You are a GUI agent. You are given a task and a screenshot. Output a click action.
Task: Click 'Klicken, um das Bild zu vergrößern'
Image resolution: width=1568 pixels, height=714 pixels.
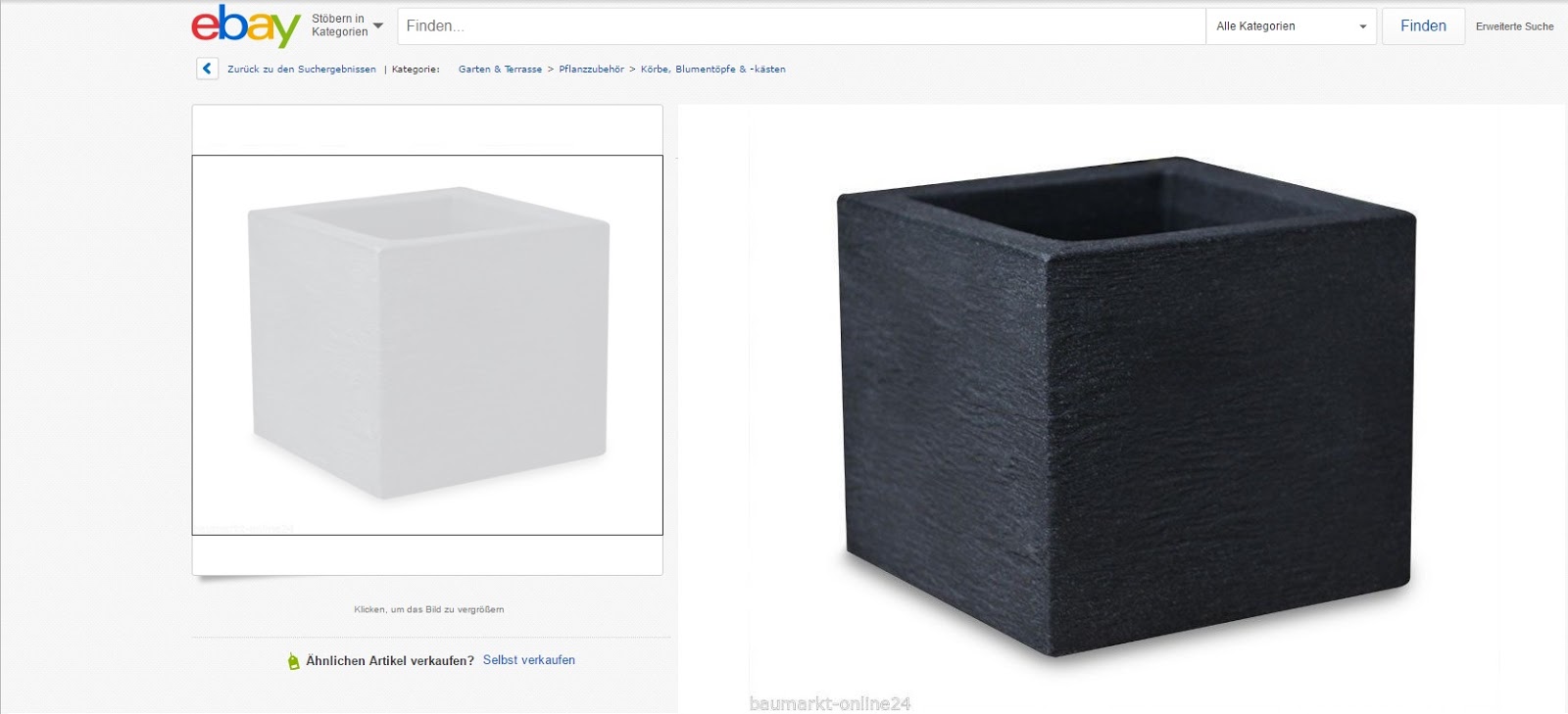429,609
